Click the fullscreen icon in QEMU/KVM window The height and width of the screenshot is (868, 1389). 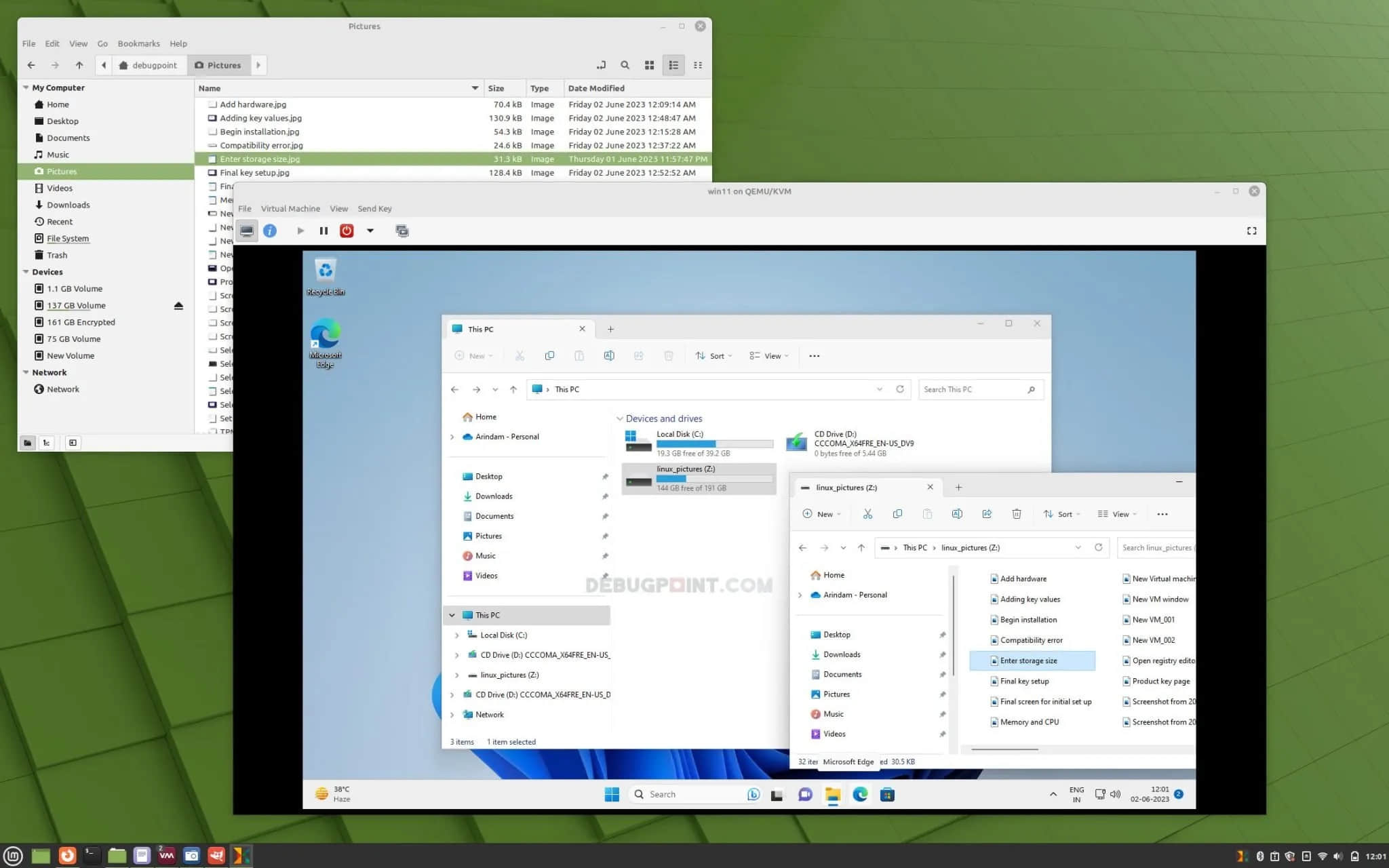tap(1252, 230)
